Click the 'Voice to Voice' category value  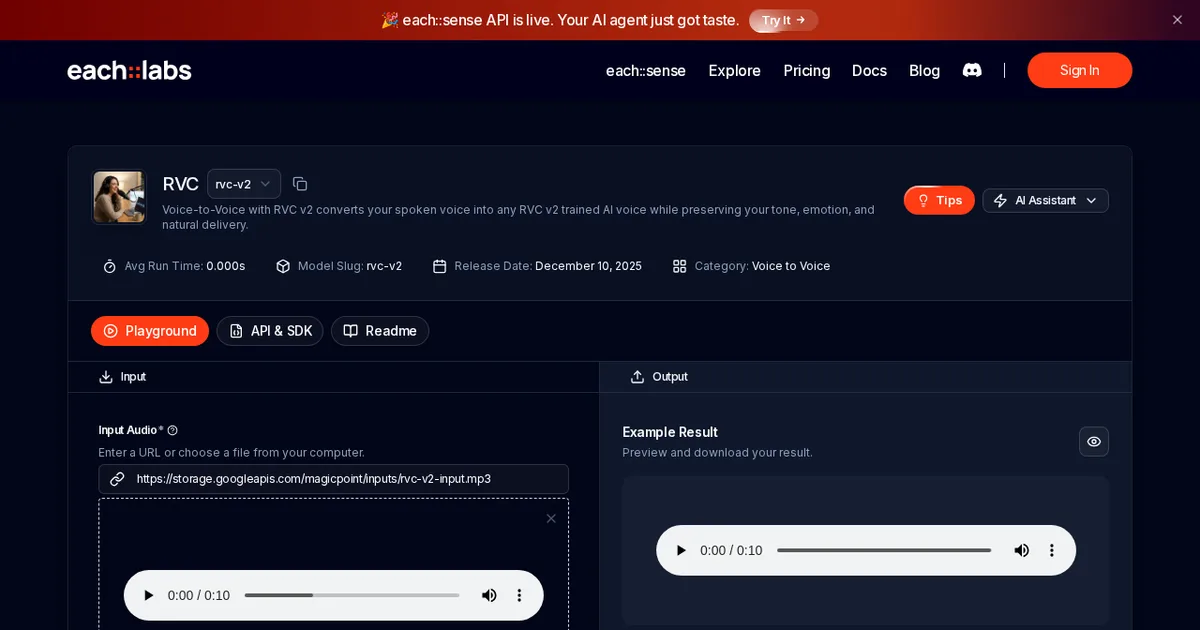(x=791, y=266)
